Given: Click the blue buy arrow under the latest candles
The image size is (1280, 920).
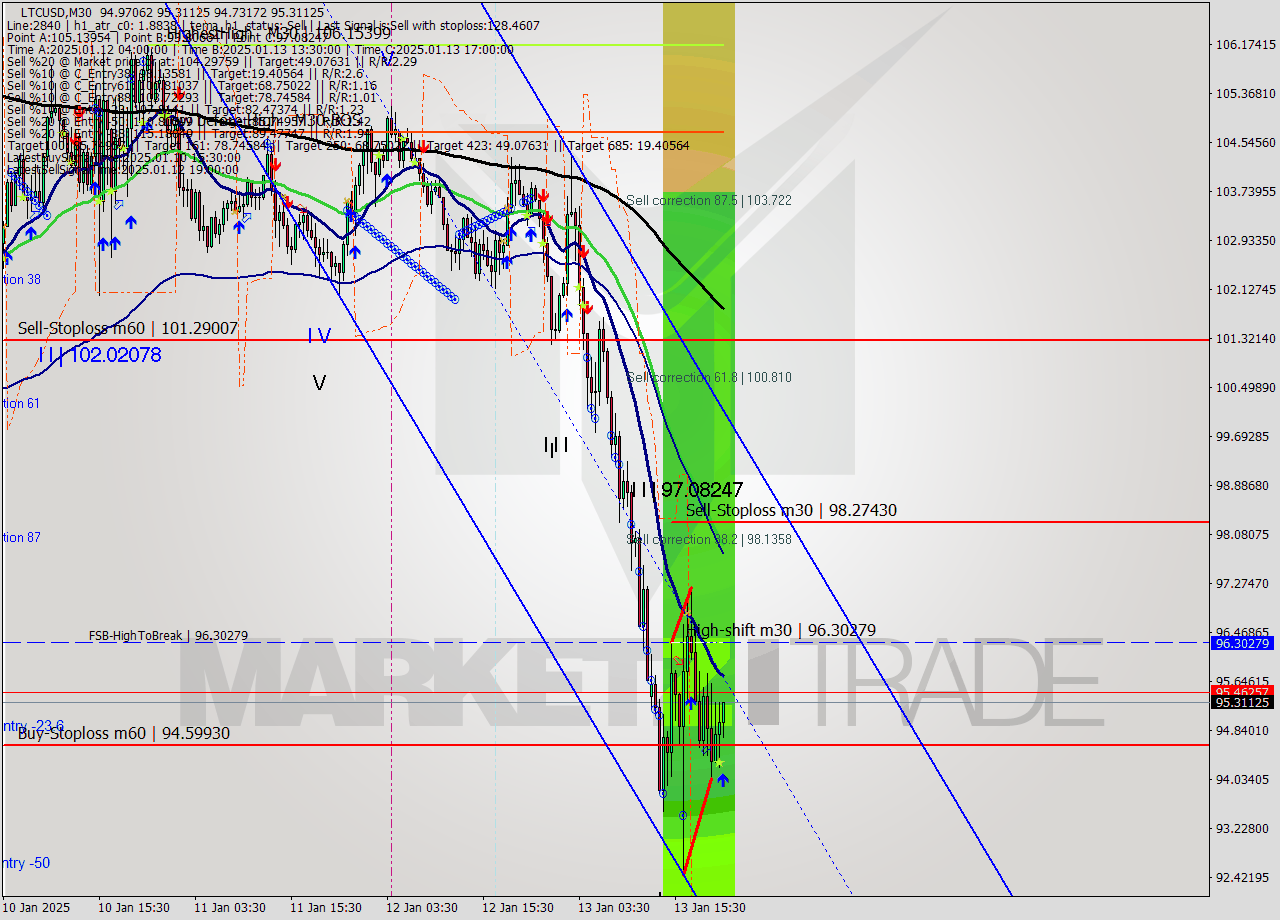Looking at the screenshot, I should tap(722, 780).
